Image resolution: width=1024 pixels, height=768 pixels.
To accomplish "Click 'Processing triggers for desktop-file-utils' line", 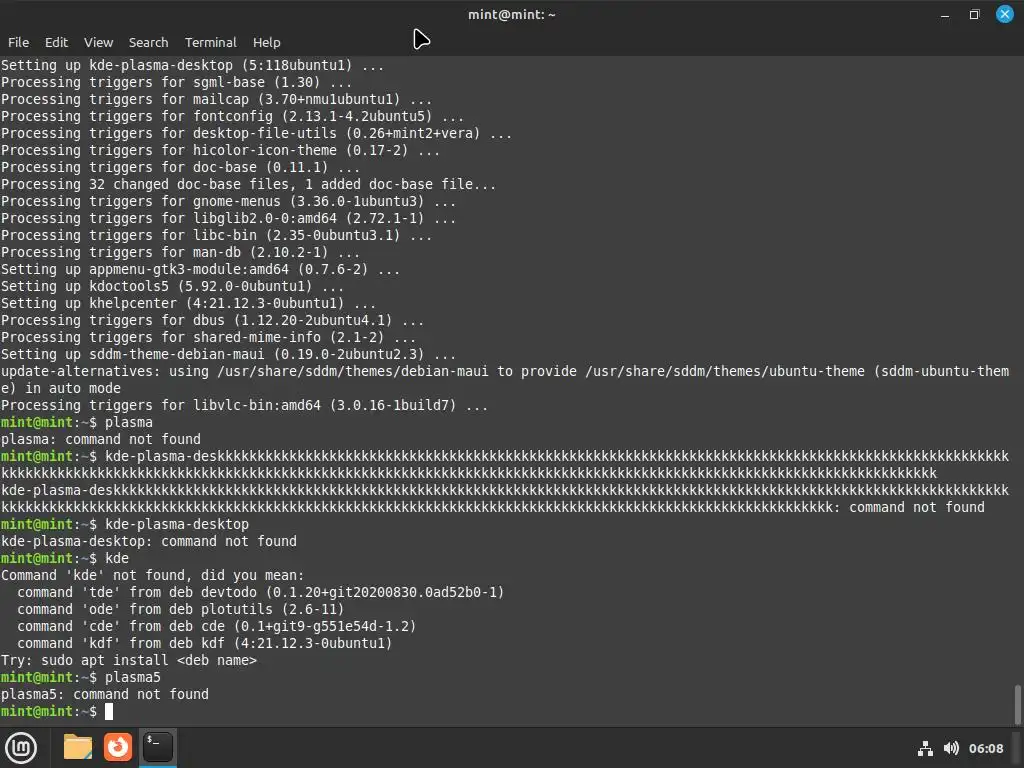I will 256,133.
